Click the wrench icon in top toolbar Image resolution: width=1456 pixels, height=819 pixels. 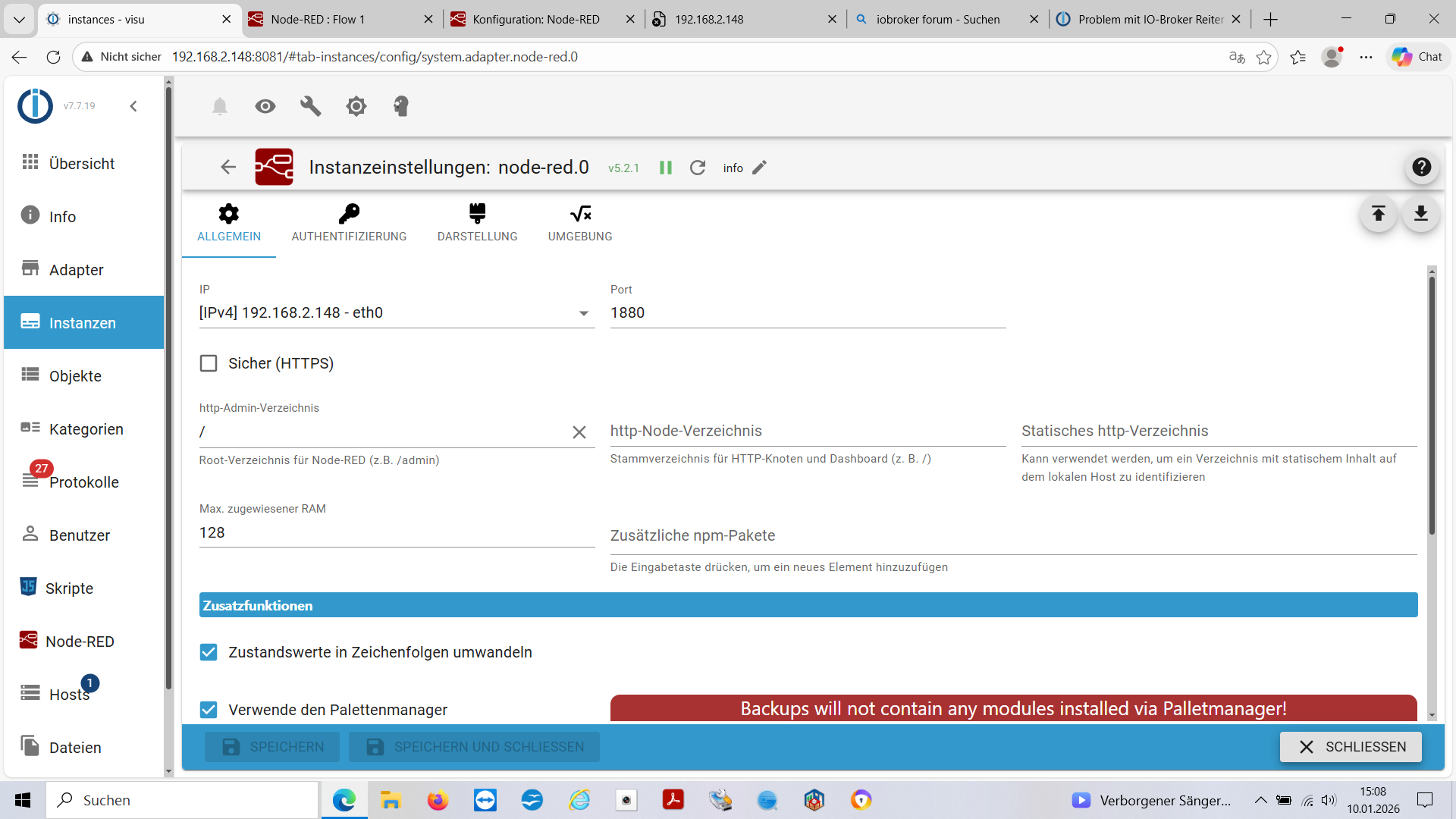pyautogui.click(x=311, y=106)
